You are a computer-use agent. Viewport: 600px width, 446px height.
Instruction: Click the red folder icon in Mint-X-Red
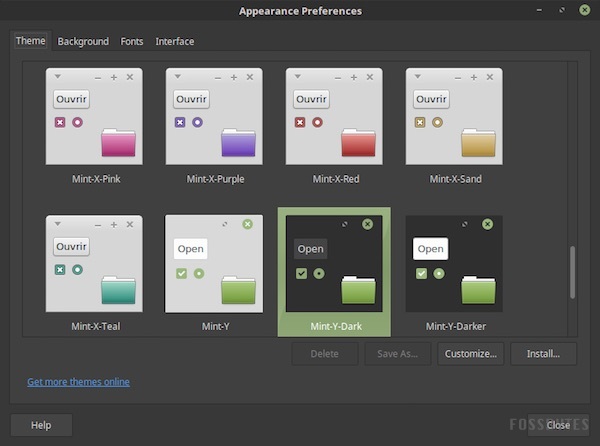click(x=358, y=143)
